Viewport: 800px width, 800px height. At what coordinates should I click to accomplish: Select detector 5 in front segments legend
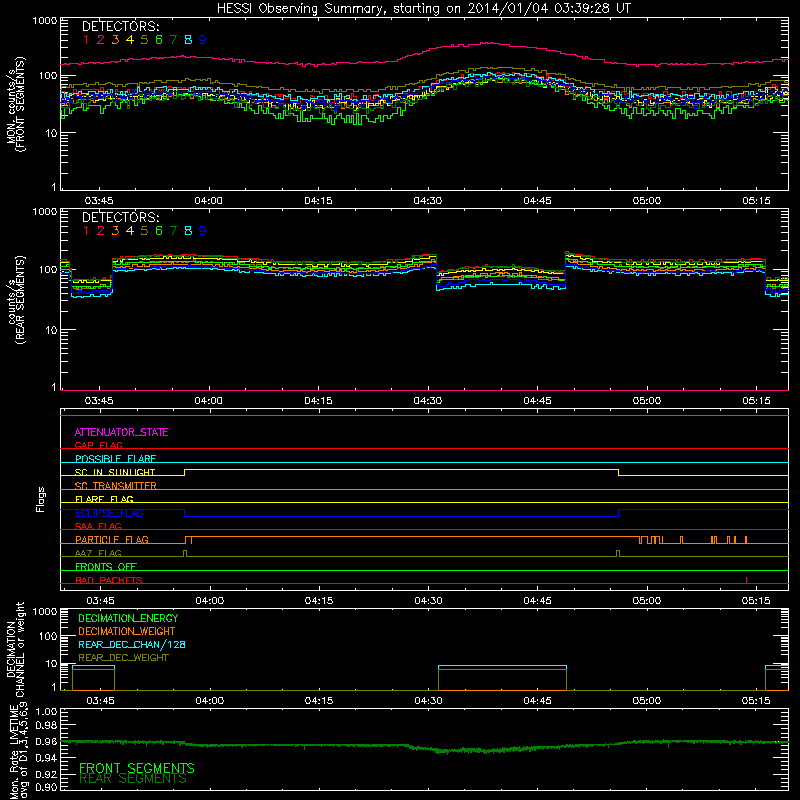pyautogui.click(x=144, y=40)
